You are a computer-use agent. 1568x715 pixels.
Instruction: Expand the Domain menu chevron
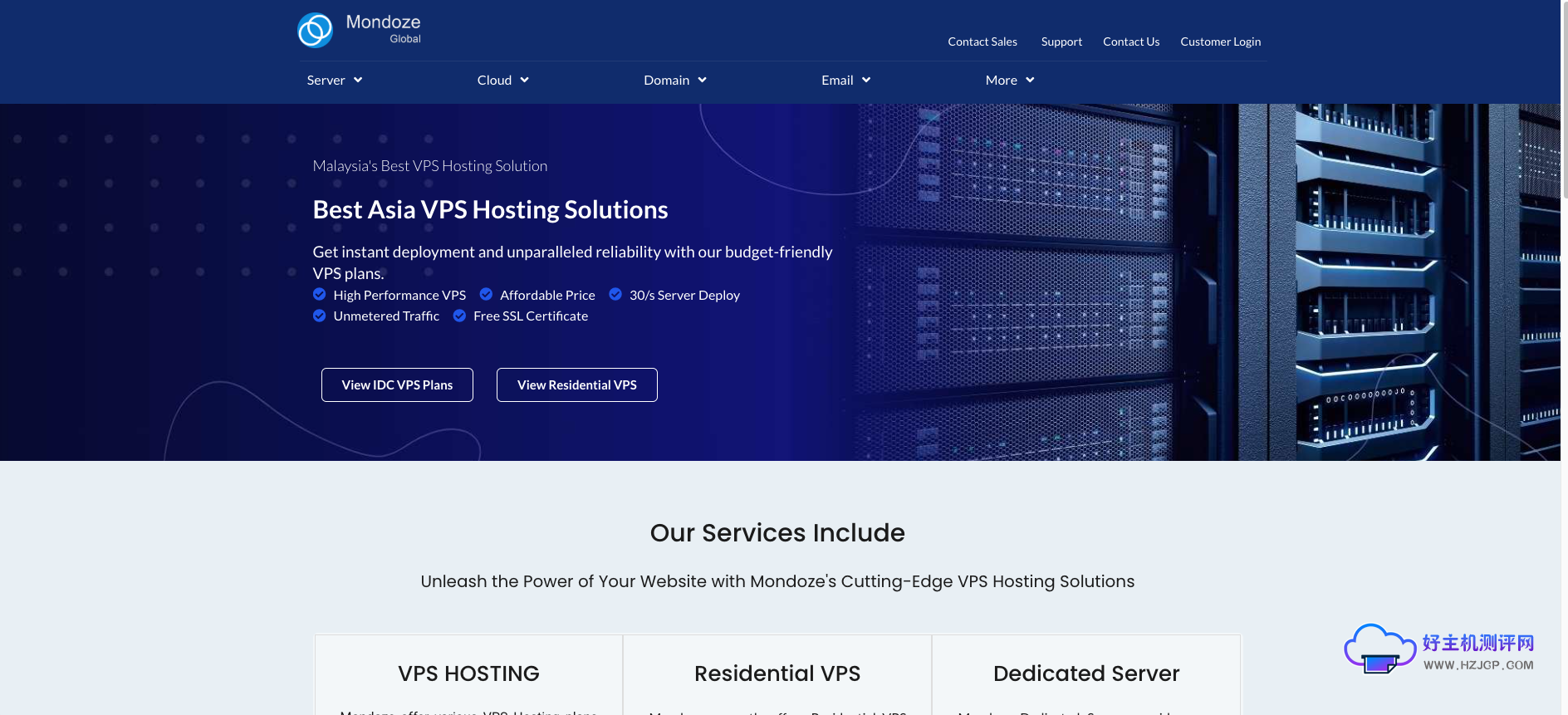(x=702, y=81)
